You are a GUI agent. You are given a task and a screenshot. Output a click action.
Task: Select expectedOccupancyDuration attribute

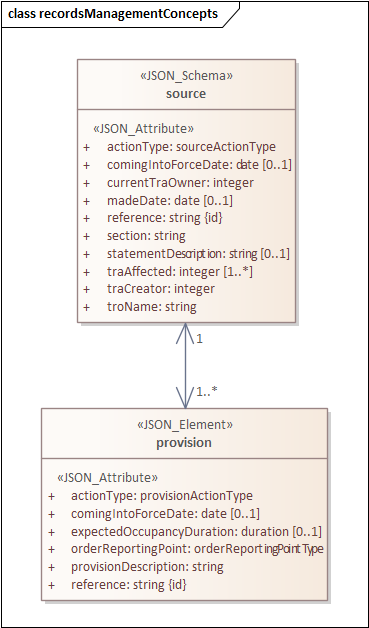[x=196, y=532]
